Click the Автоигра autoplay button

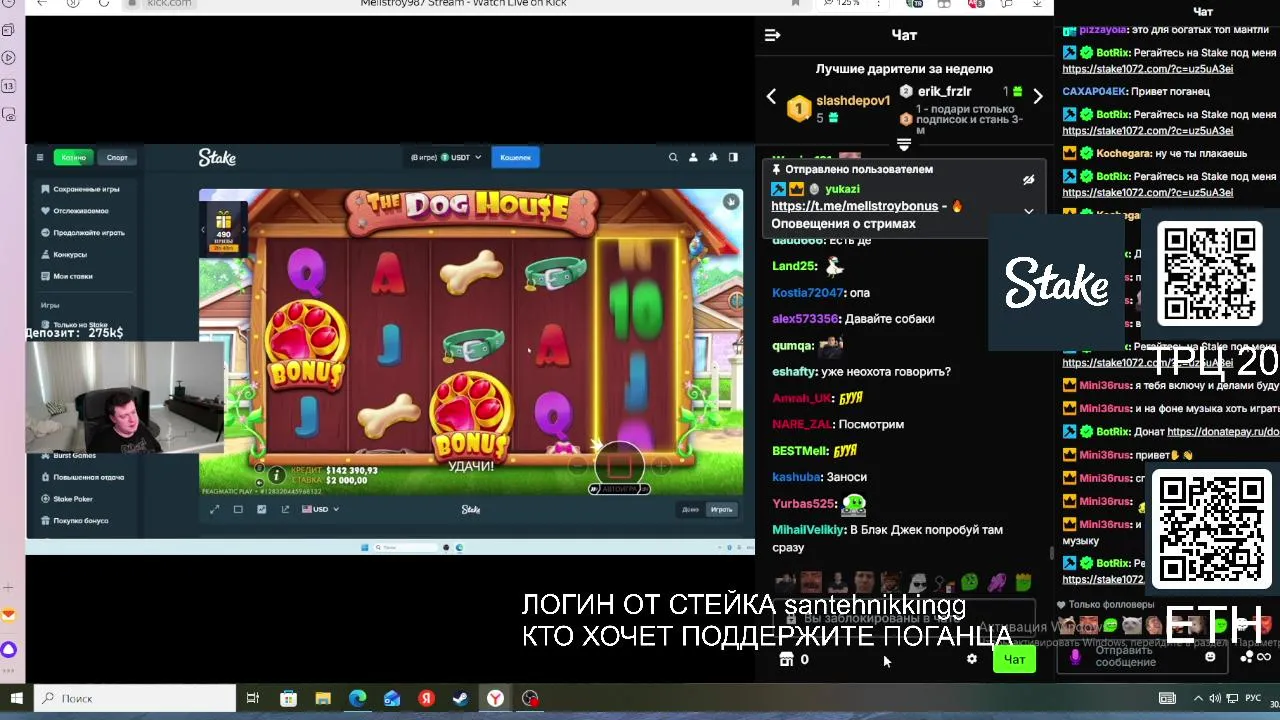pyautogui.click(x=619, y=489)
